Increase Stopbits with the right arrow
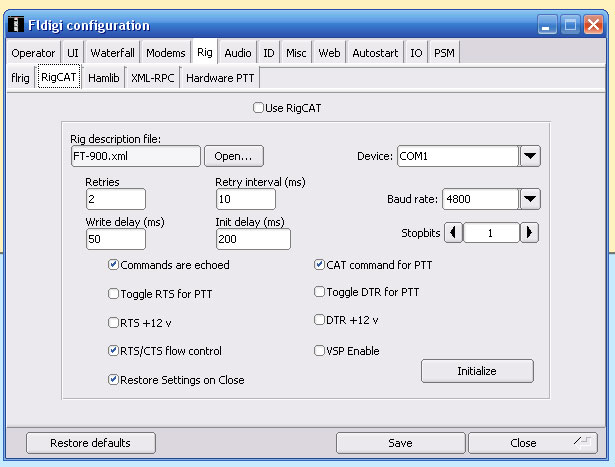This screenshot has height=467, width=615. pos(530,233)
